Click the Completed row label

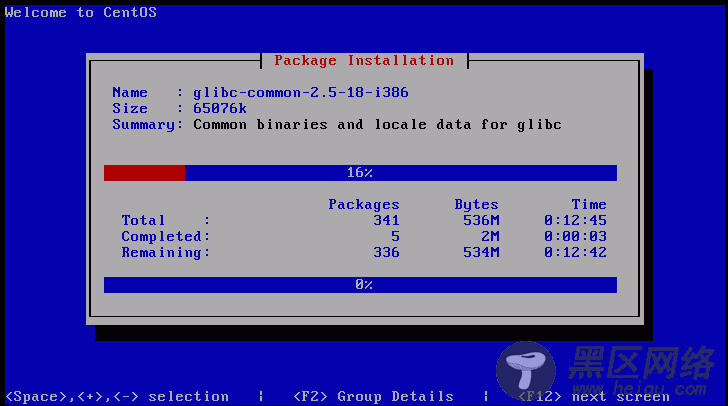(x=166, y=236)
